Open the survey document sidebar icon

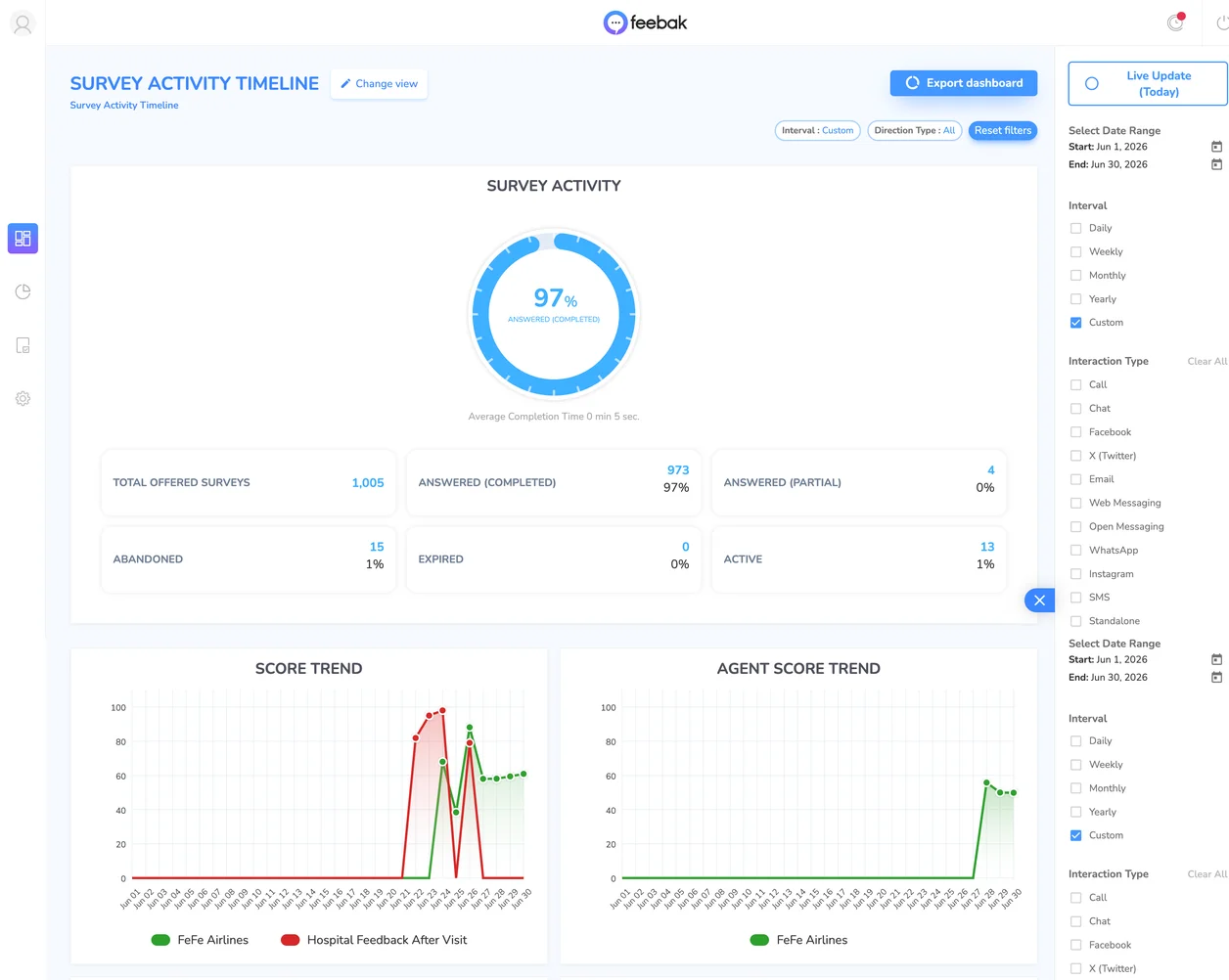click(23, 345)
